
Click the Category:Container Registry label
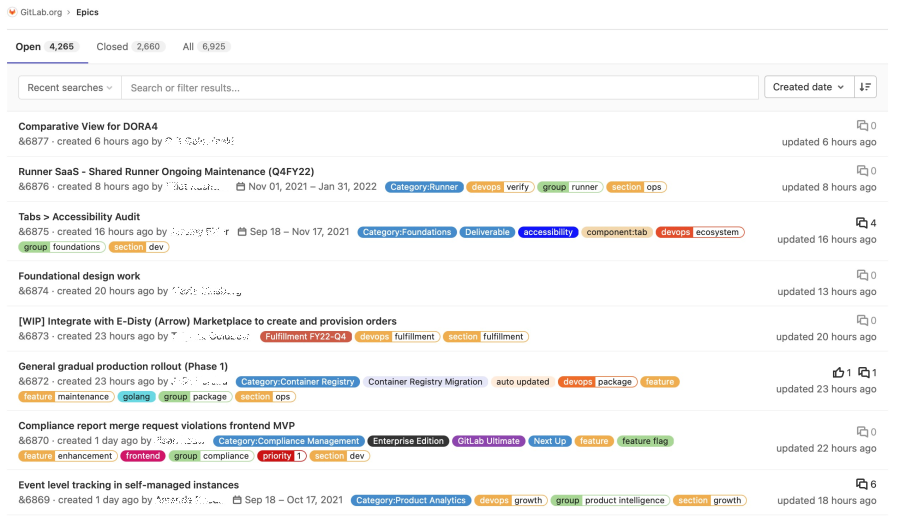point(297,382)
